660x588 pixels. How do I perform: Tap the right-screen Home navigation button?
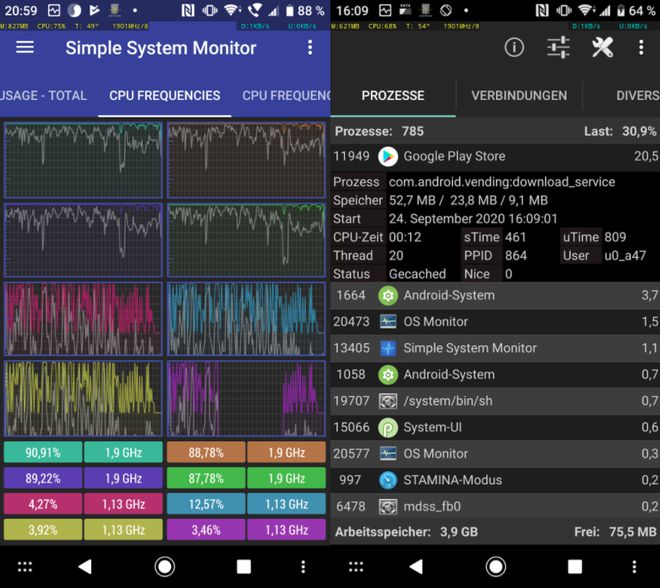496,567
